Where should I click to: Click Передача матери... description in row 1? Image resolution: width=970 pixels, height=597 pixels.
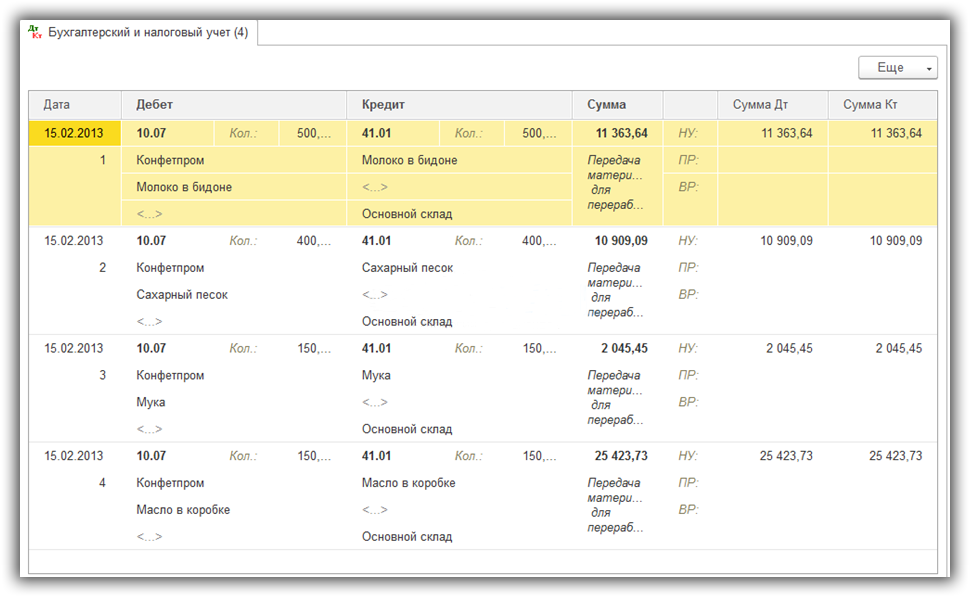point(615,183)
